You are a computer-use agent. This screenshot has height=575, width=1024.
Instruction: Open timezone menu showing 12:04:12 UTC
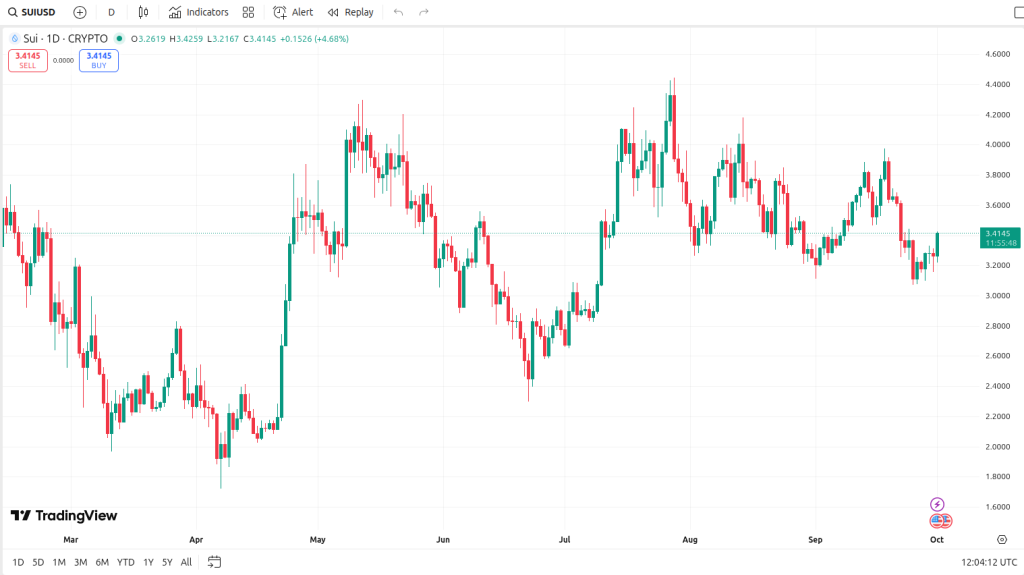988,562
